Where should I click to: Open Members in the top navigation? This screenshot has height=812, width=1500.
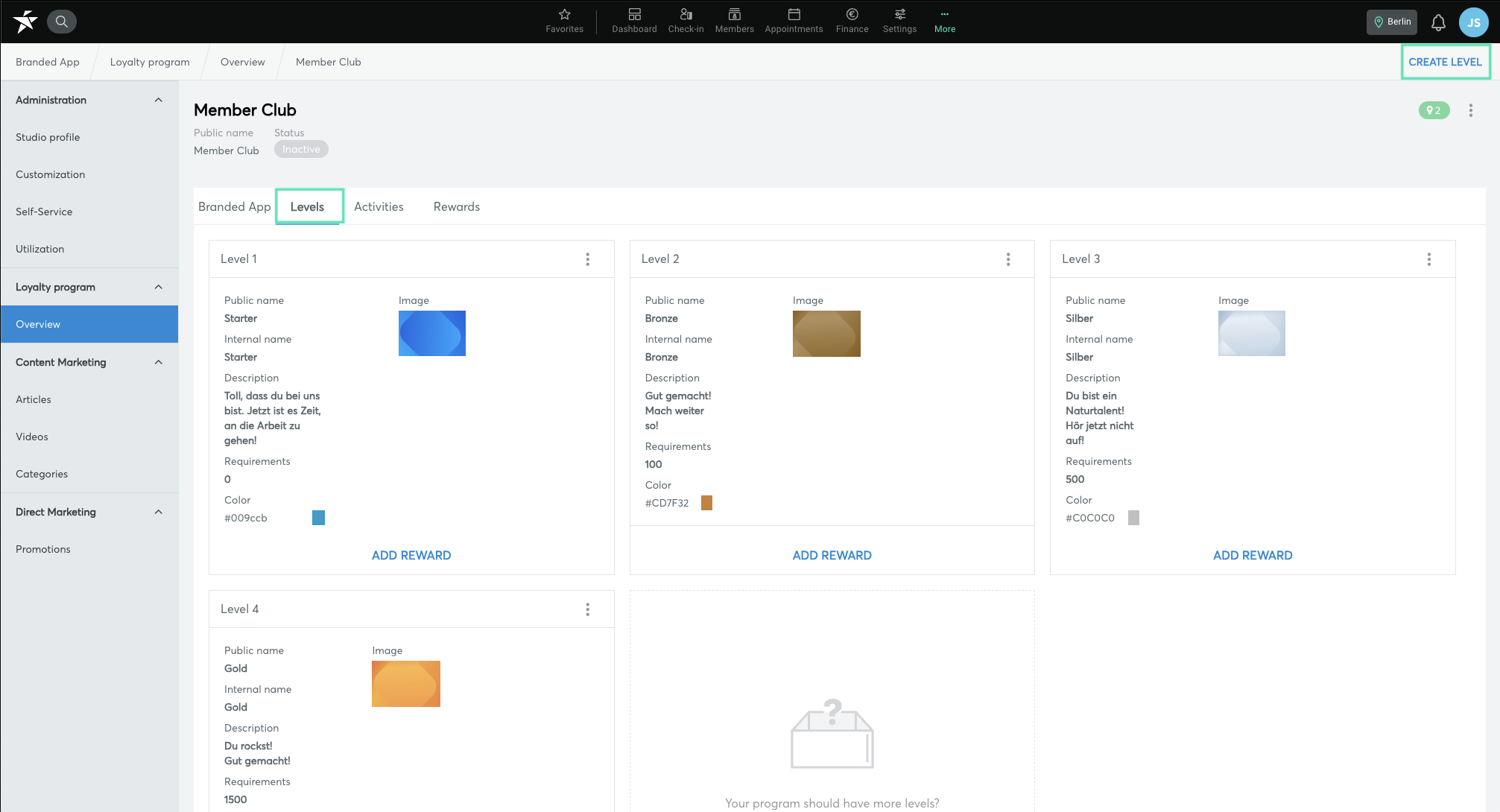pyautogui.click(x=734, y=21)
